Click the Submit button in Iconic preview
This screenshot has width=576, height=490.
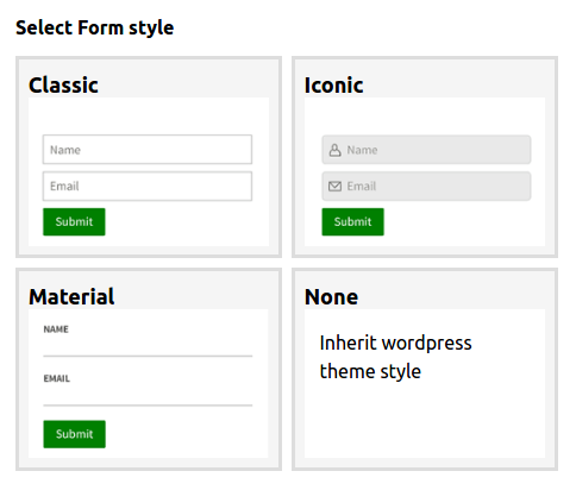(x=353, y=222)
